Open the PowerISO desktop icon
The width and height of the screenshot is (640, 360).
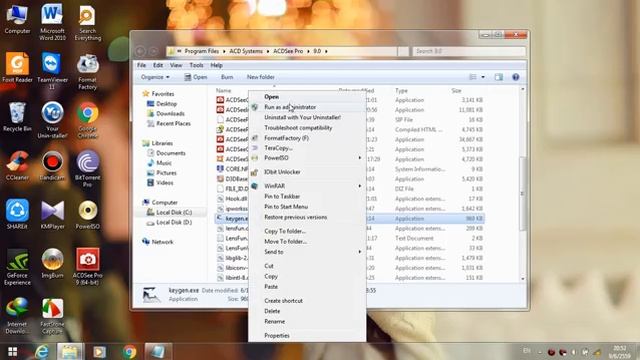[87, 214]
